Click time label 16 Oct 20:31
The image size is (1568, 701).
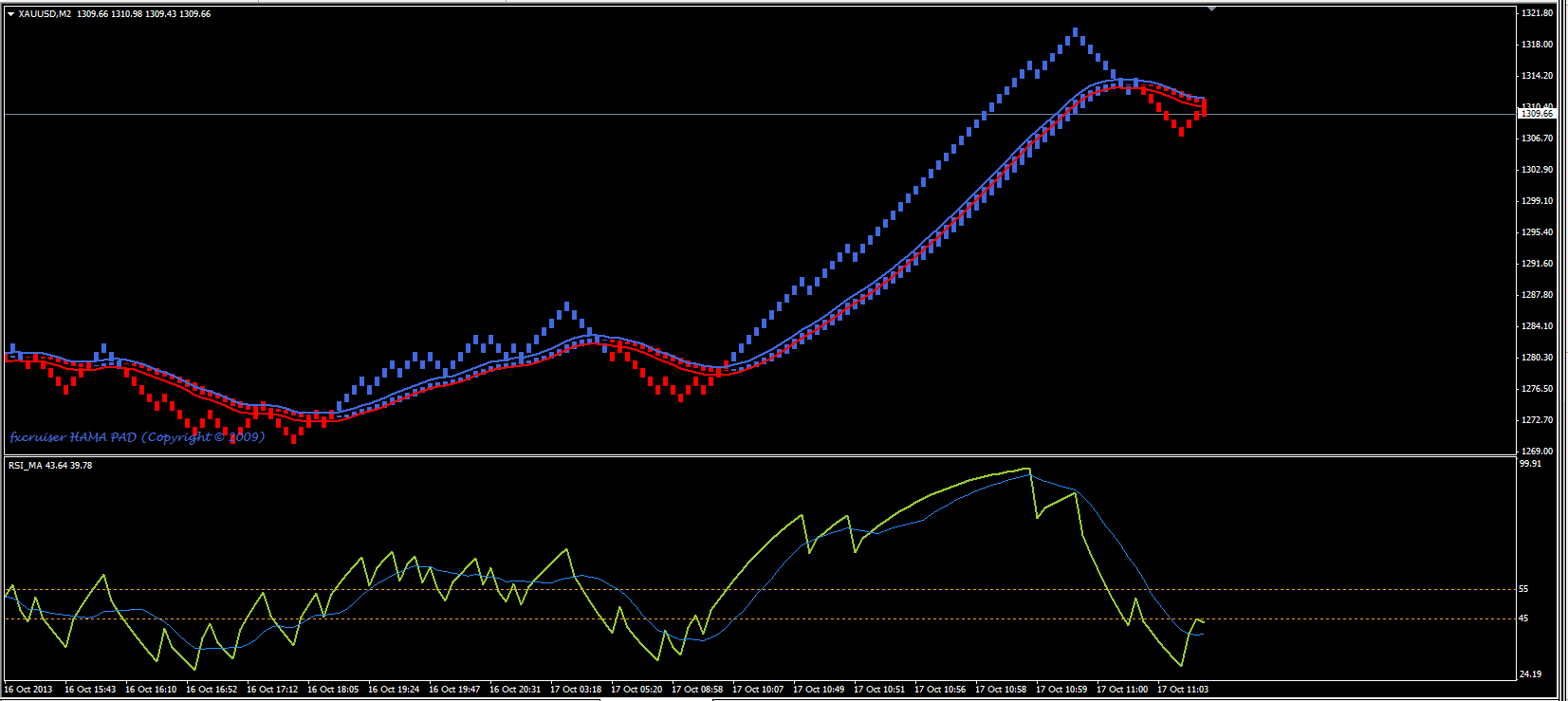(x=515, y=690)
